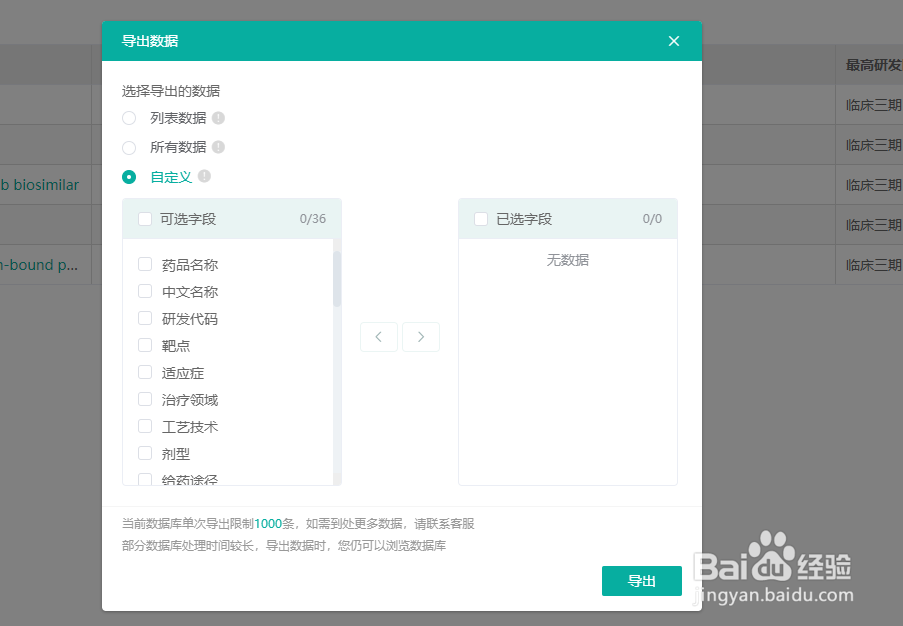
Task: Click the 选择导出的数据 heading text
Action: click(171, 91)
